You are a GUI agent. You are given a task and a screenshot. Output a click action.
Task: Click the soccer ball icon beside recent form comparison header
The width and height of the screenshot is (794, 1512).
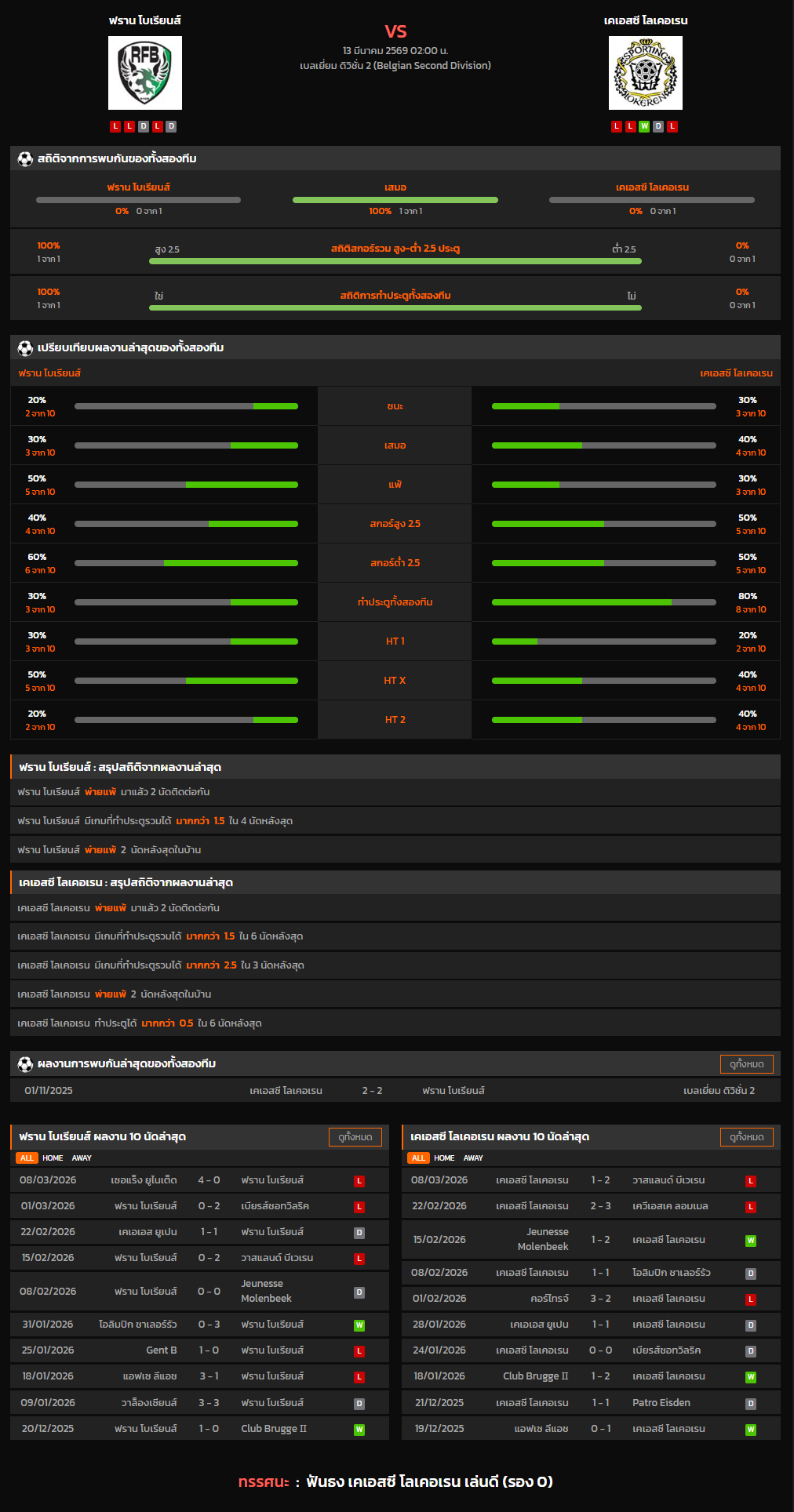coord(25,347)
